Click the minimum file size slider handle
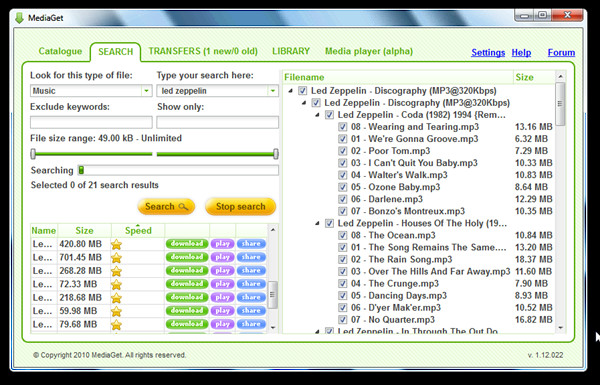The height and width of the screenshot is (385, 600). (33, 154)
